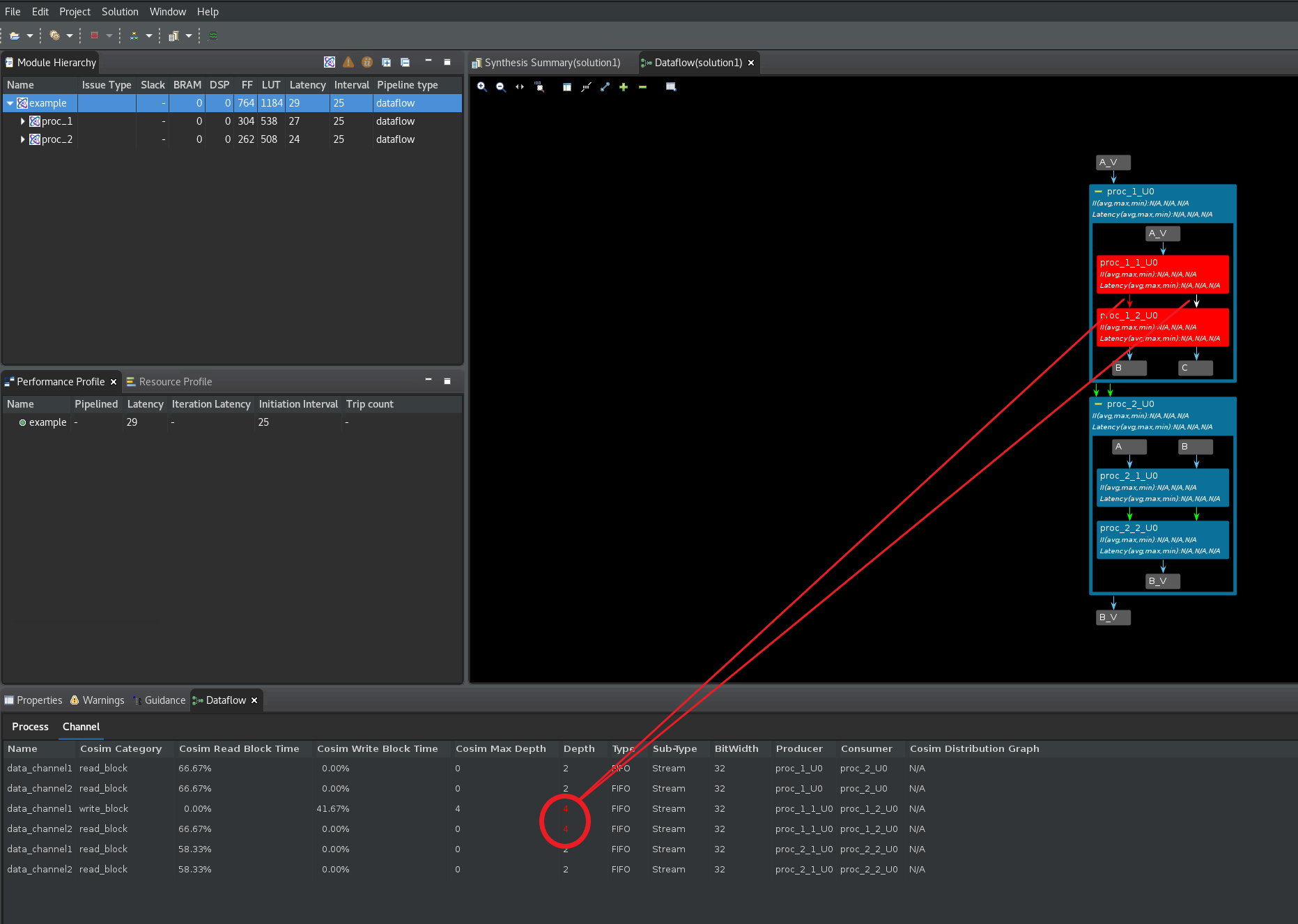Zoom in on the dataflow graph

pos(481,87)
